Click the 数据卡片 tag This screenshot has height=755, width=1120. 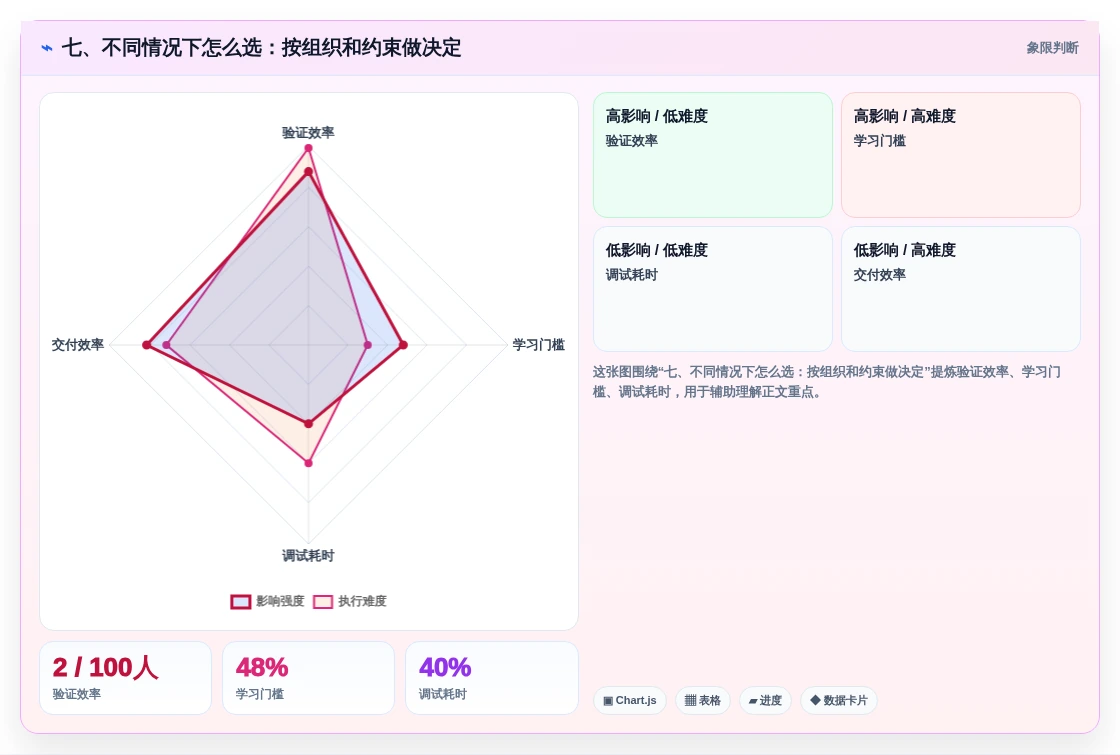(x=839, y=700)
